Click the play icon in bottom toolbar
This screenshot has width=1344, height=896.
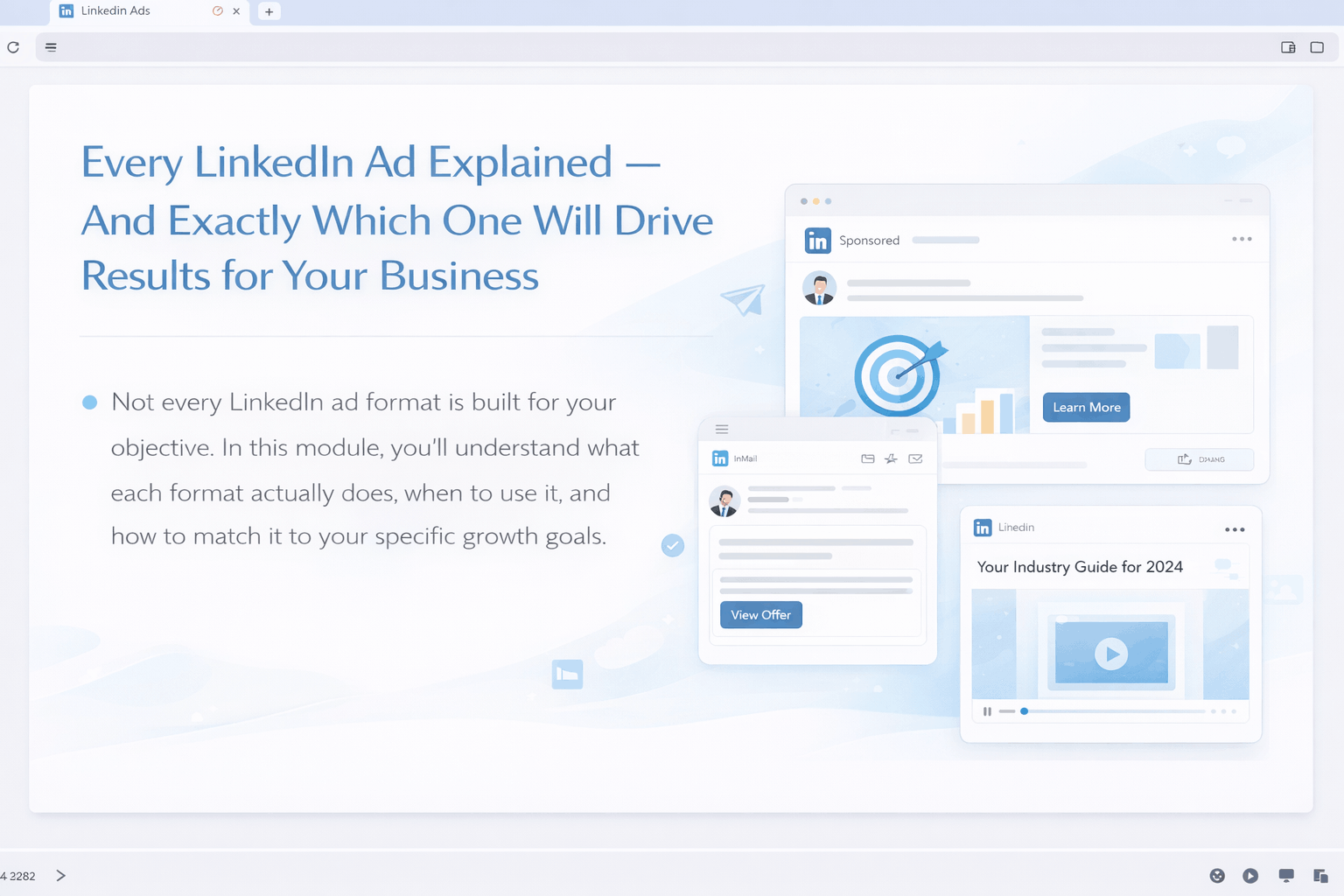pos(1250,876)
